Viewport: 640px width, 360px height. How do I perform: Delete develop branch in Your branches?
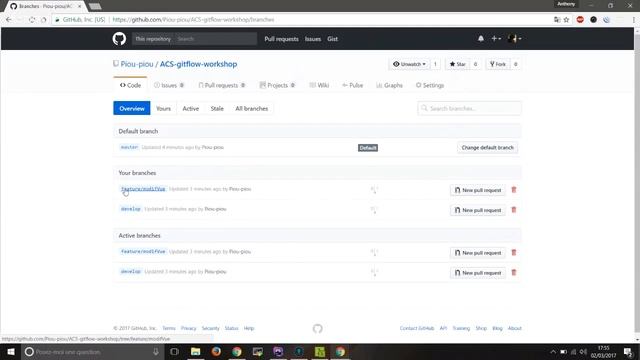(514, 210)
